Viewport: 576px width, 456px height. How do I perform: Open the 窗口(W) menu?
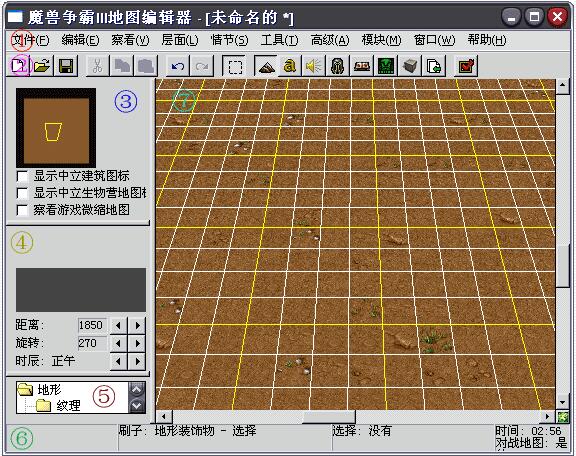click(435, 40)
